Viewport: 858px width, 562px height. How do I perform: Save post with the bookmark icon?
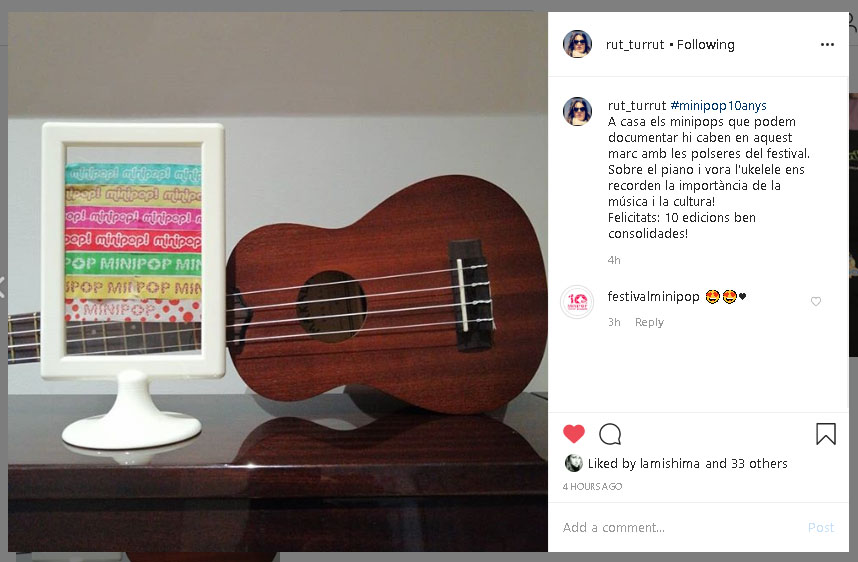pos(826,434)
